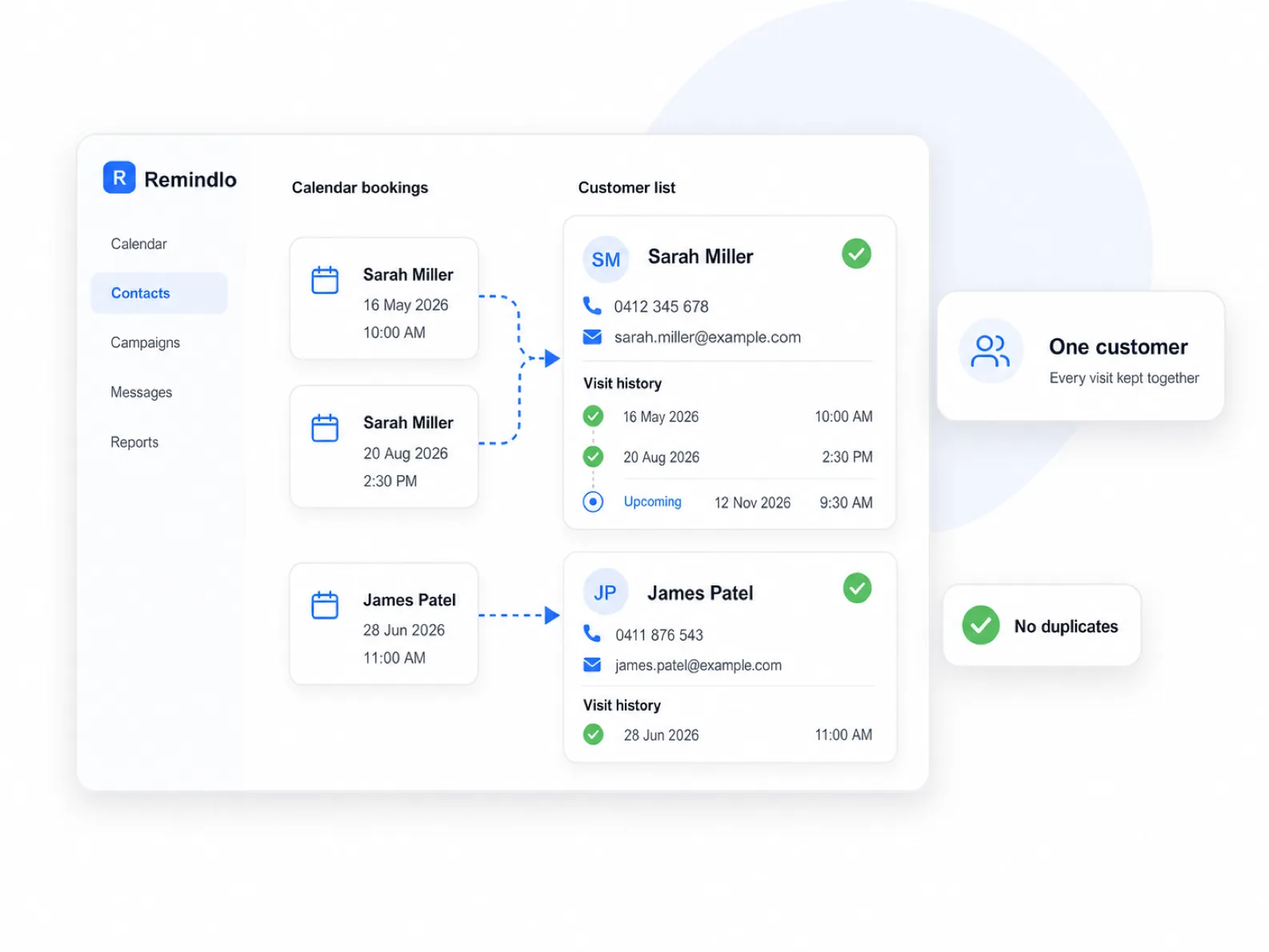Click 16 May 2026 date on booking card
The height and width of the screenshot is (952, 1269).
[x=406, y=305]
